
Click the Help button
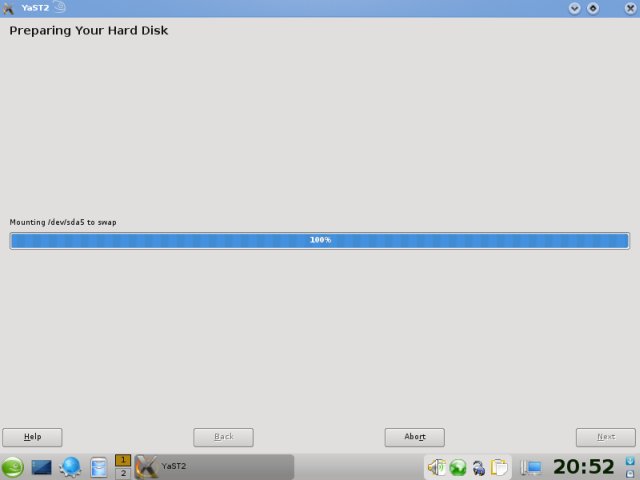coord(32,437)
